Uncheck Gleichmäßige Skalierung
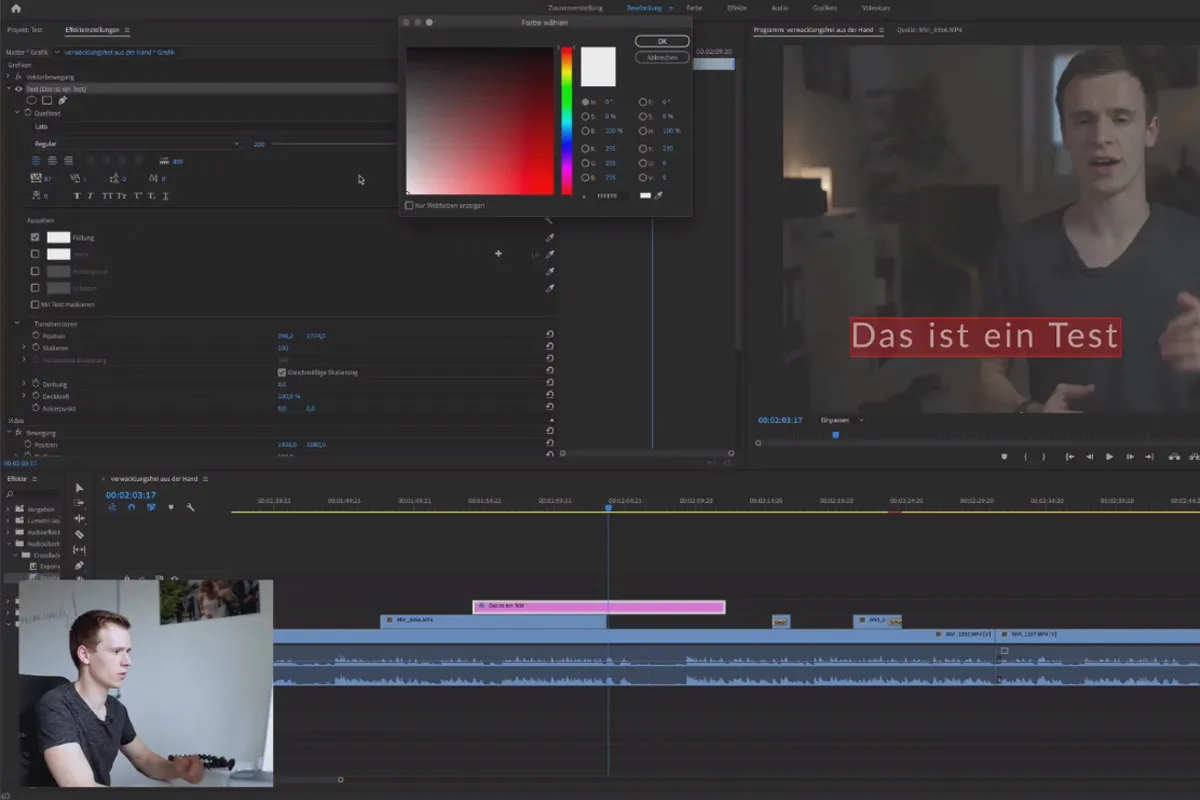1200x800 pixels. [281, 372]
